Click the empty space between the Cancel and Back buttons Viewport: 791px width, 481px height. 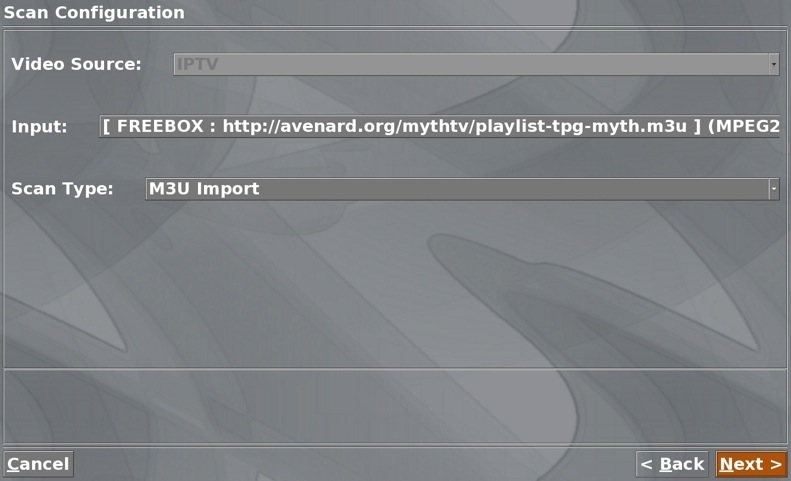coord(354,464)
